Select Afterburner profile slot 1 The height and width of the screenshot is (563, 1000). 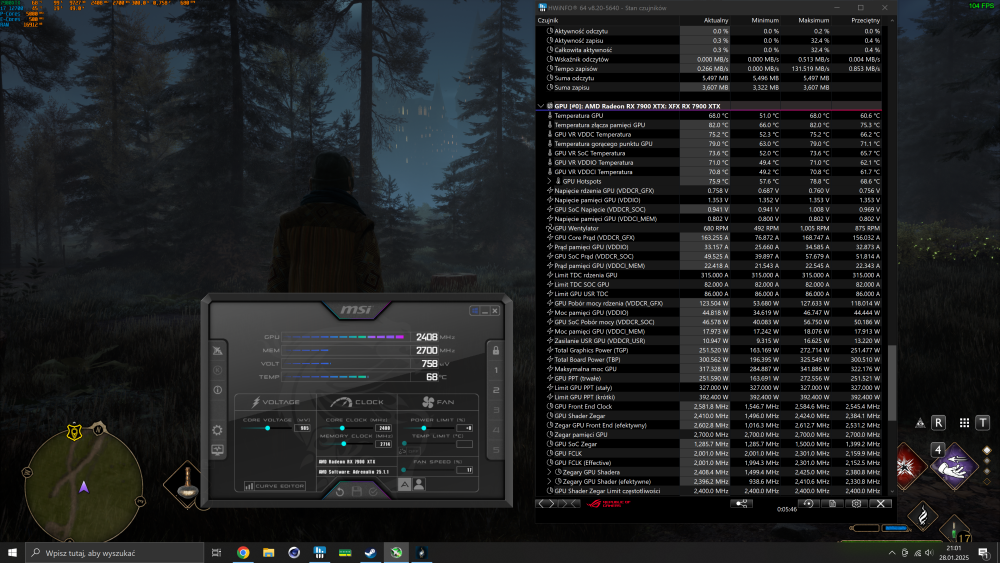point(493,370)
